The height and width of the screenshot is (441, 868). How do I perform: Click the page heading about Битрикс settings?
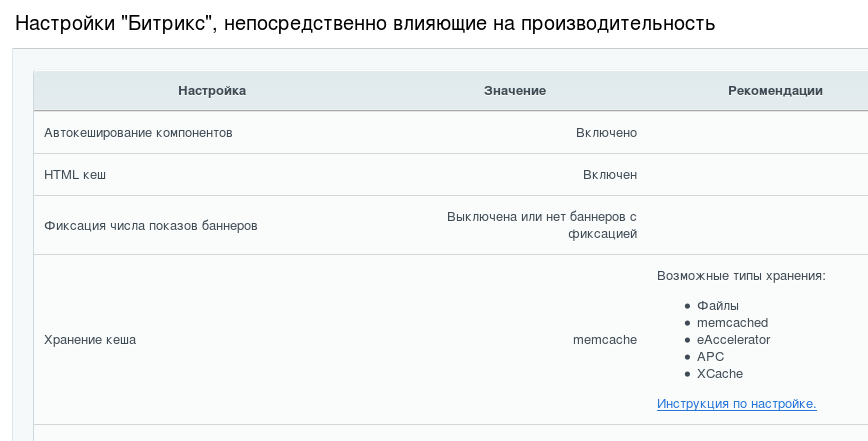point(364,23)
